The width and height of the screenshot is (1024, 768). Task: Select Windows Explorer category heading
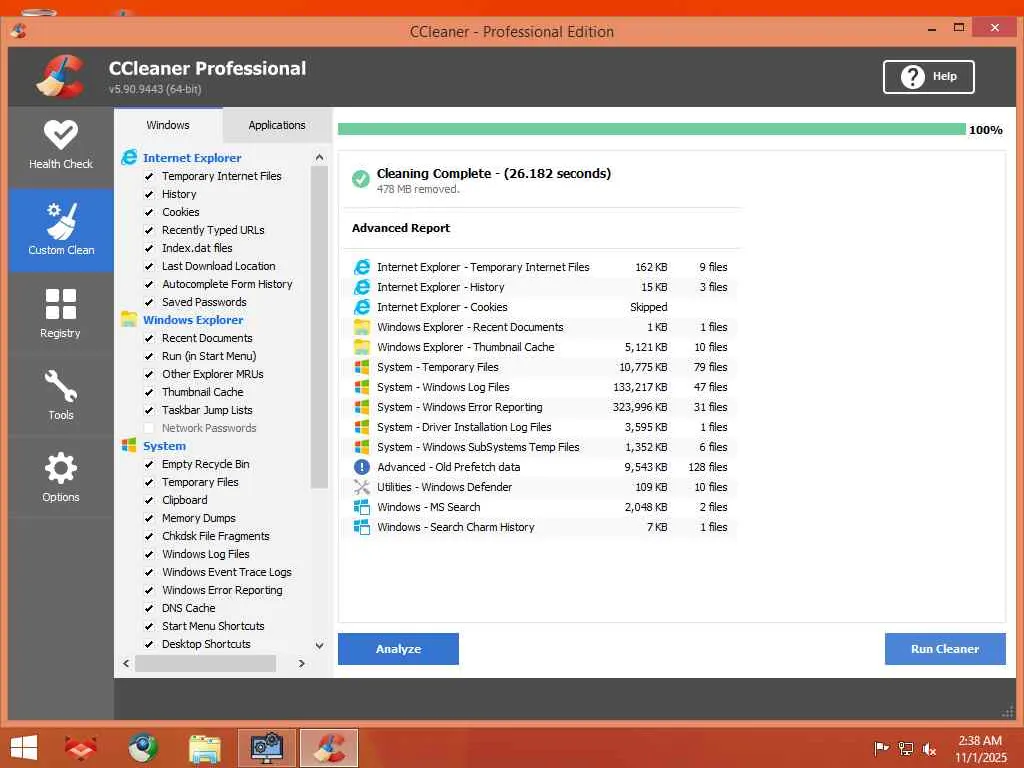click(193, 320)
